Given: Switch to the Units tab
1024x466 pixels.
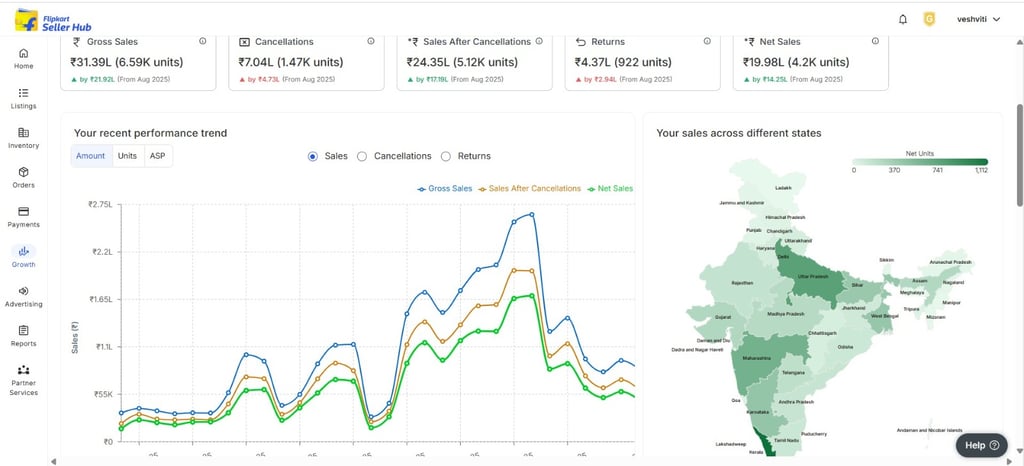Looking at the screenshot, I should [x=127, y=156].
